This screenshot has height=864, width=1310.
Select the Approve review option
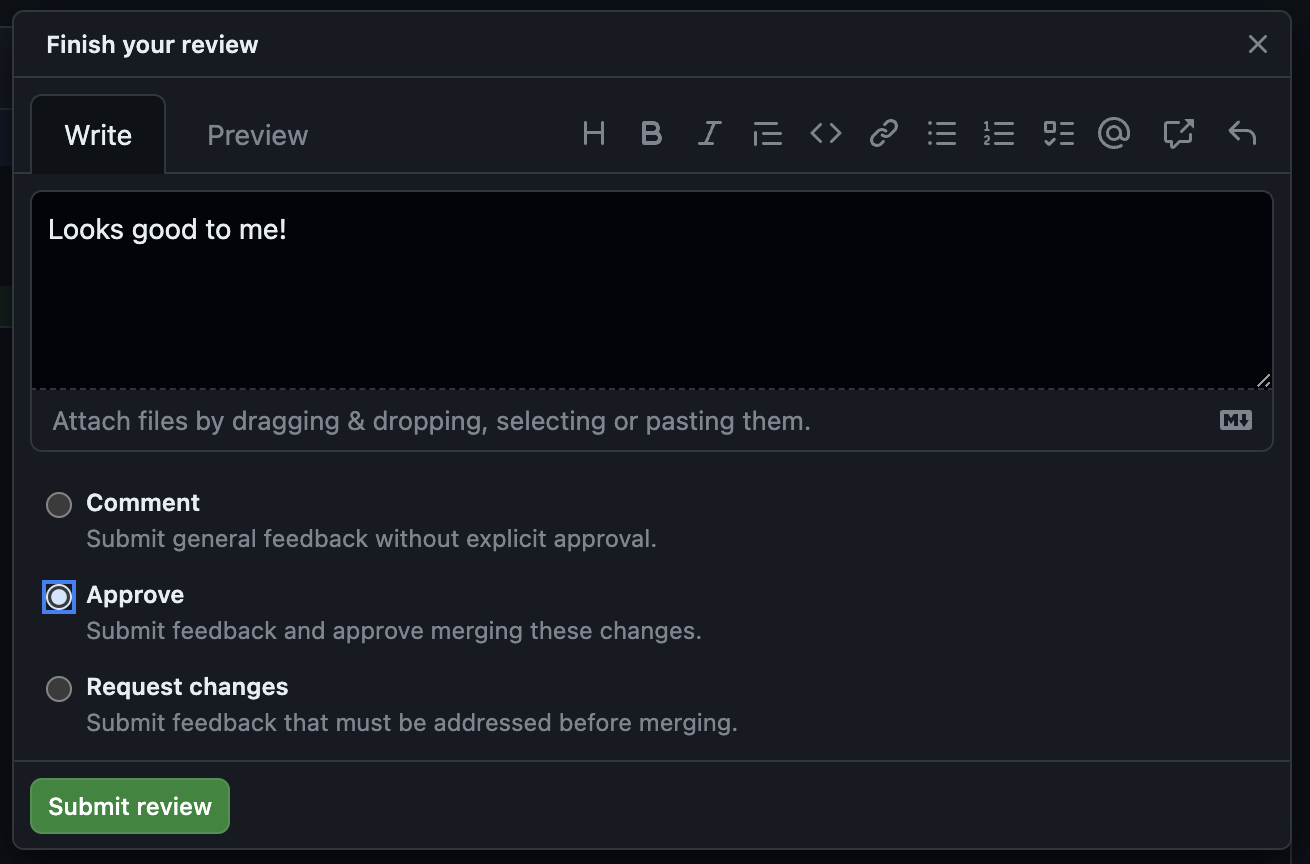pyautogui.click(x=58, y=597)
